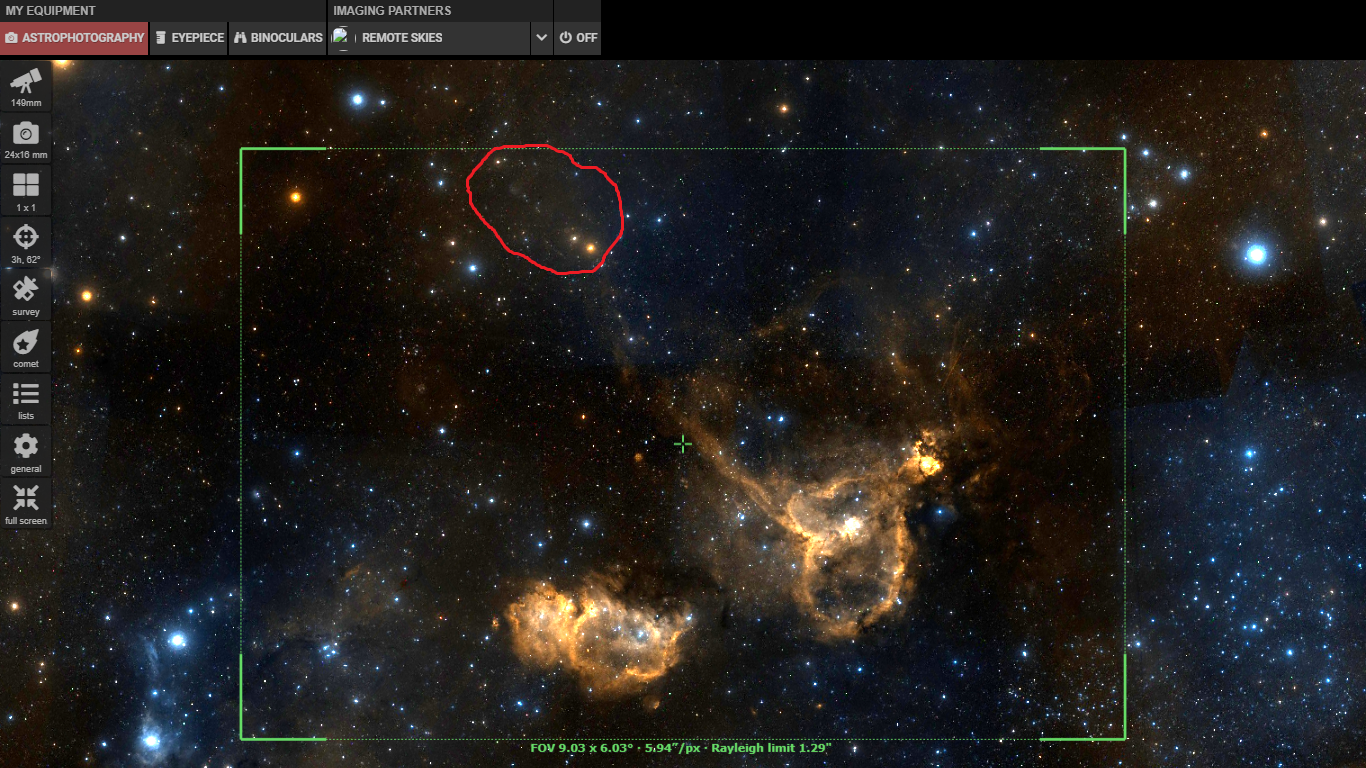This screenshot has height=768, width=1366.
Task: Click the green crosshair at frame center
Action: [683, 444]
